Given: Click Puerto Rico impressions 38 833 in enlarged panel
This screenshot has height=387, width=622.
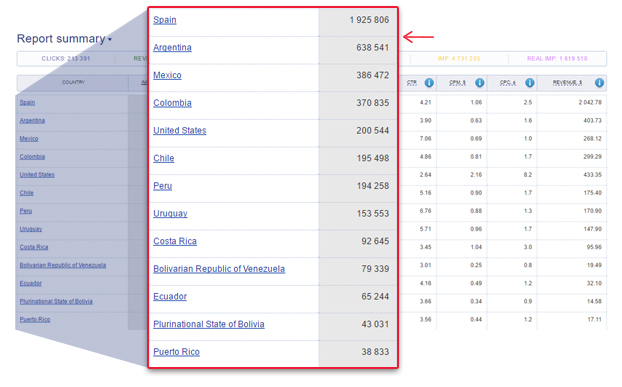Looking at the screenshot, I should pyautogui.click(x=375, y=352).
